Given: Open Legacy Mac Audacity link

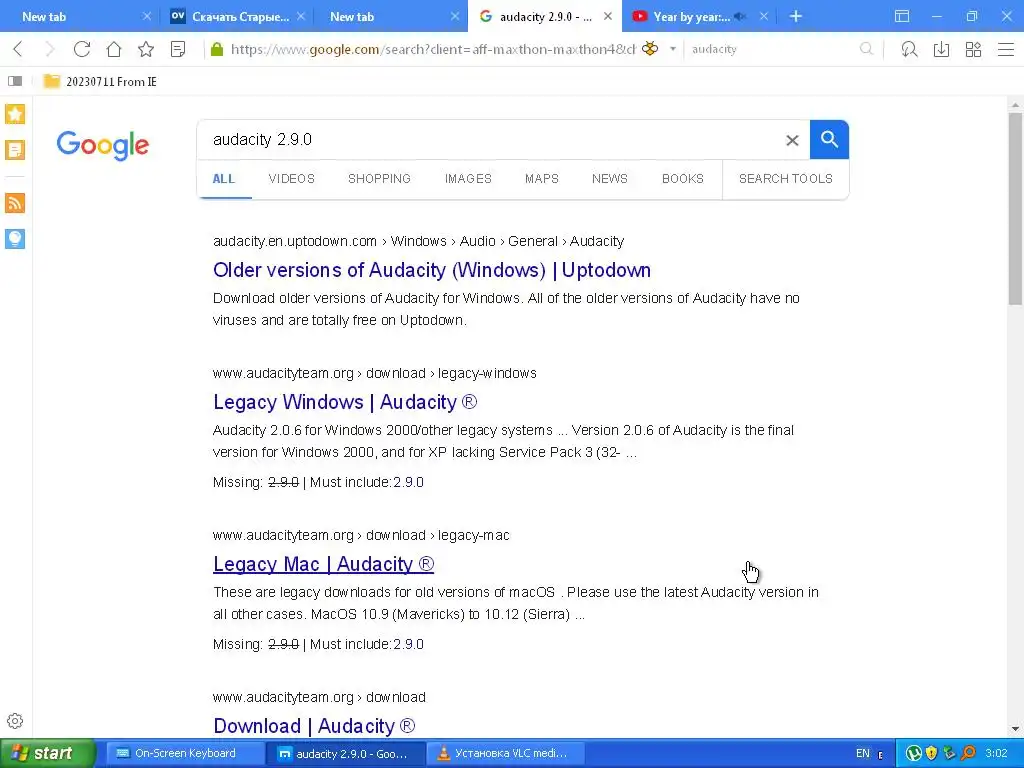Looking at the screenshot, I should (x=323, y=564).
